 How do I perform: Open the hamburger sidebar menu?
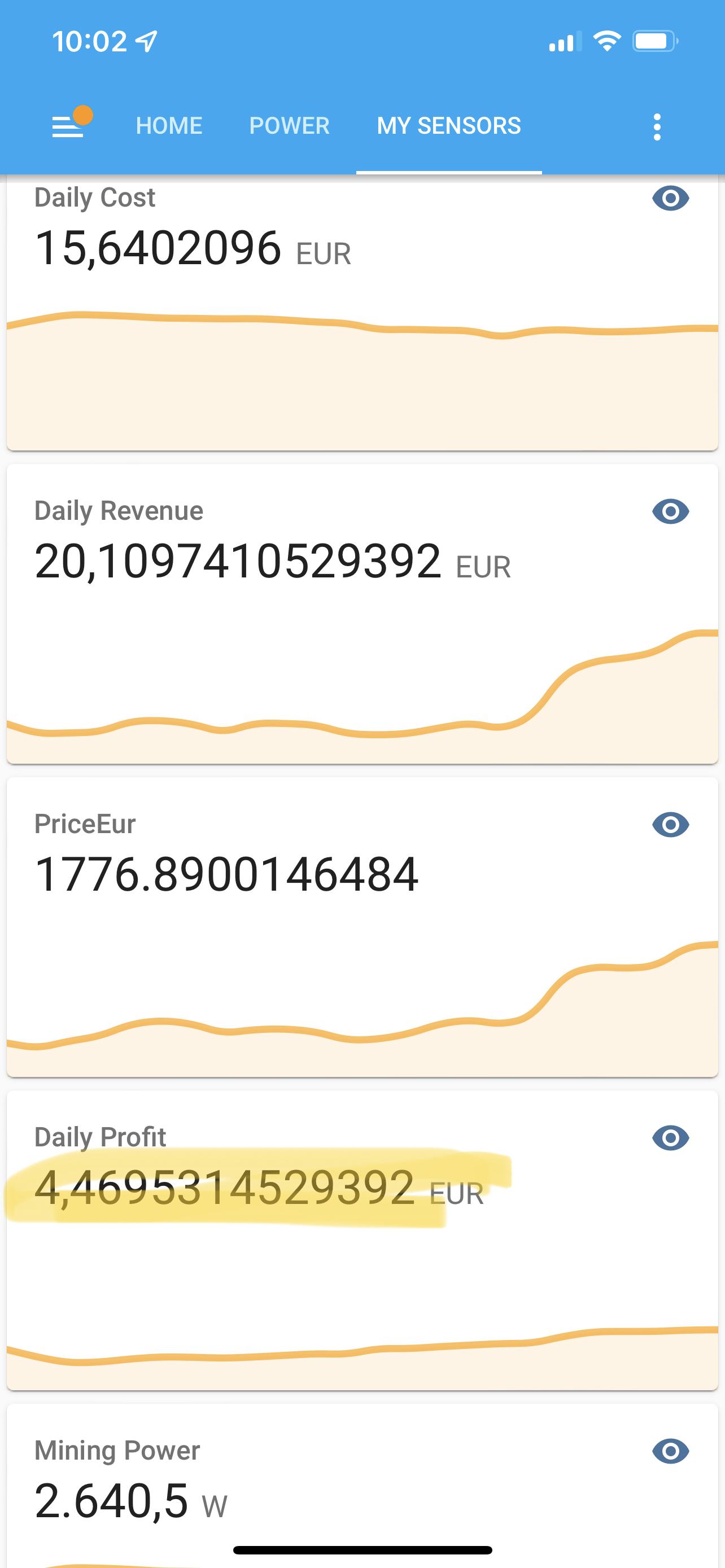click(x=68, y=127)
